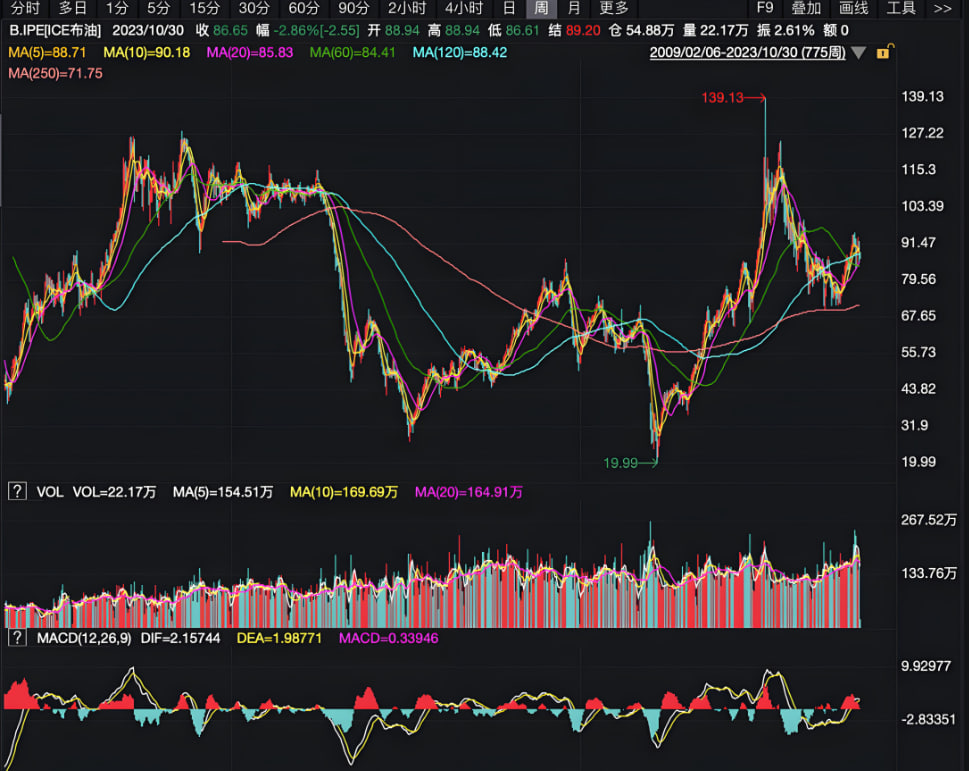Open the MACD indicator help icon

tap(16, 637)
